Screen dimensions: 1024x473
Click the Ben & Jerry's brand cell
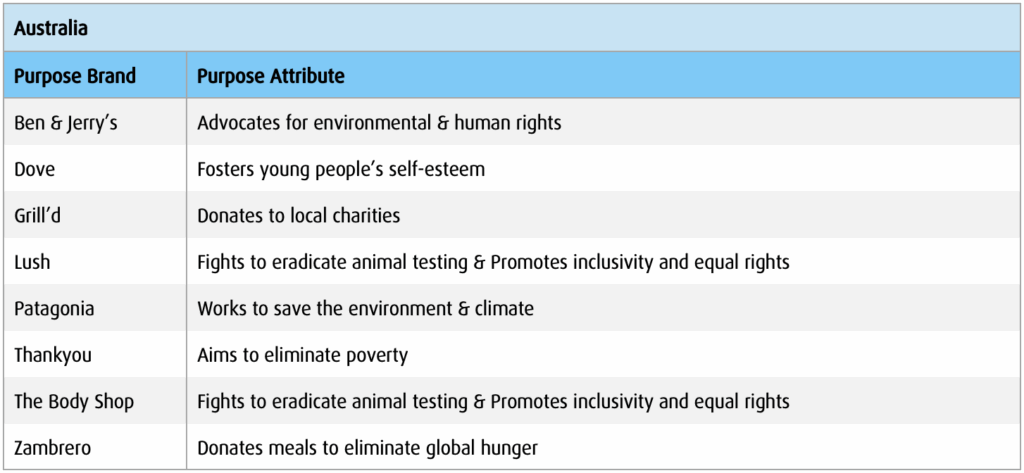(x=65, y=123)
